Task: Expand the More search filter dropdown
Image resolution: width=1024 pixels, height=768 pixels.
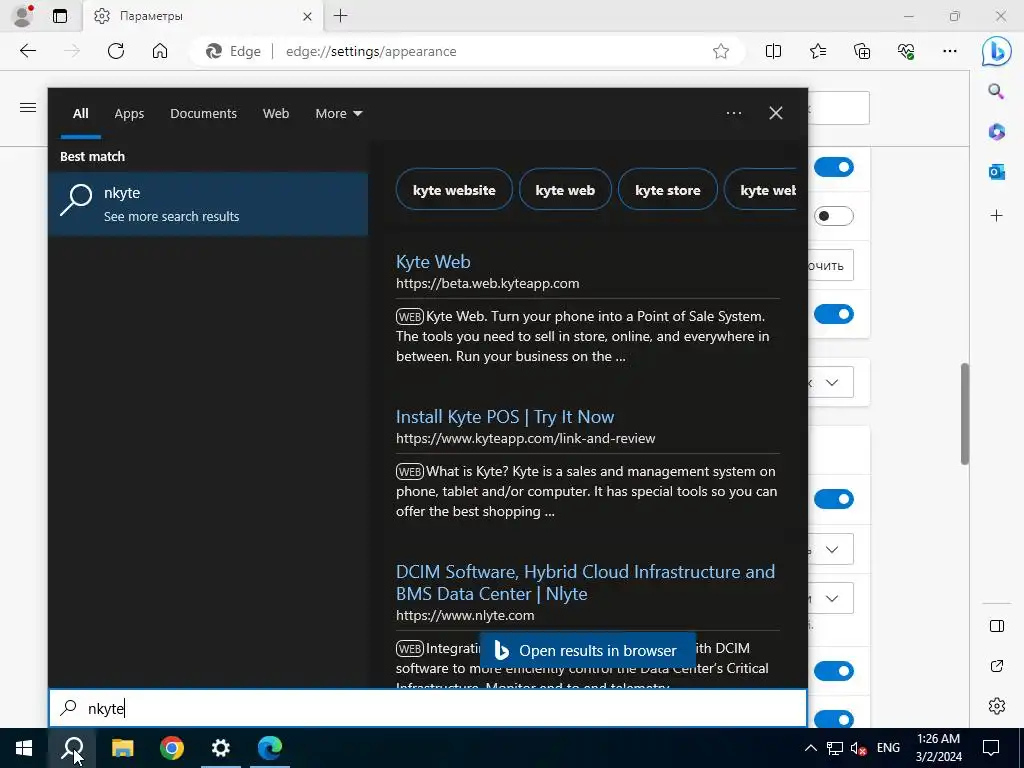Action: pyautogui.click(x=338, y=113)
